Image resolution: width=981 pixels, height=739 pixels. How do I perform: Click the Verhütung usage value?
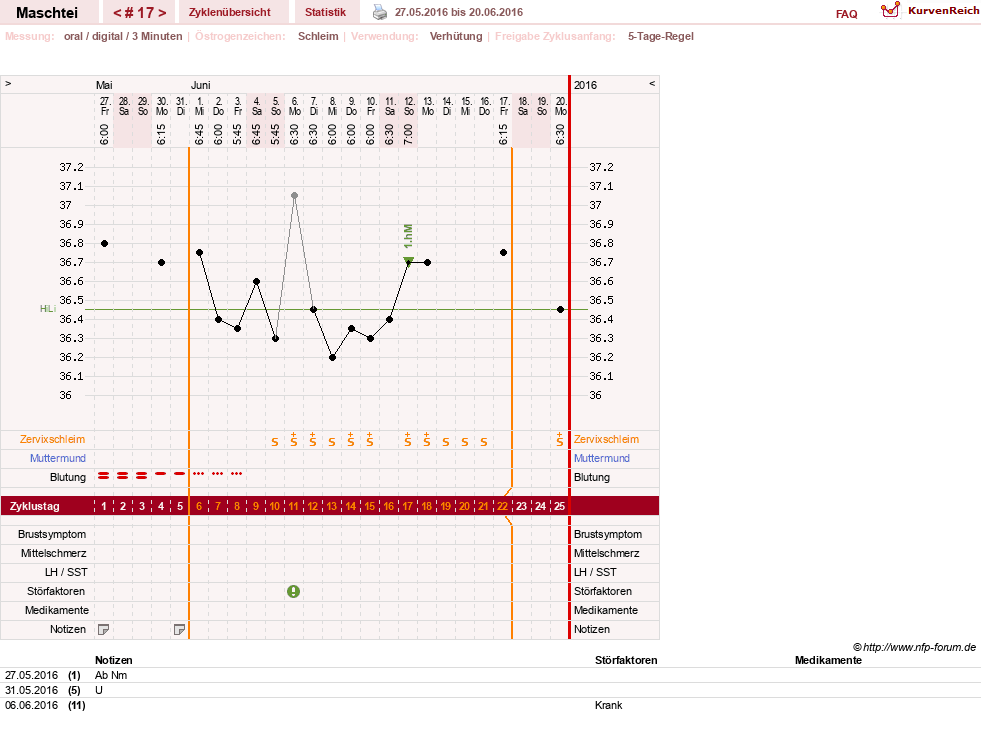(x=456, y=36)
